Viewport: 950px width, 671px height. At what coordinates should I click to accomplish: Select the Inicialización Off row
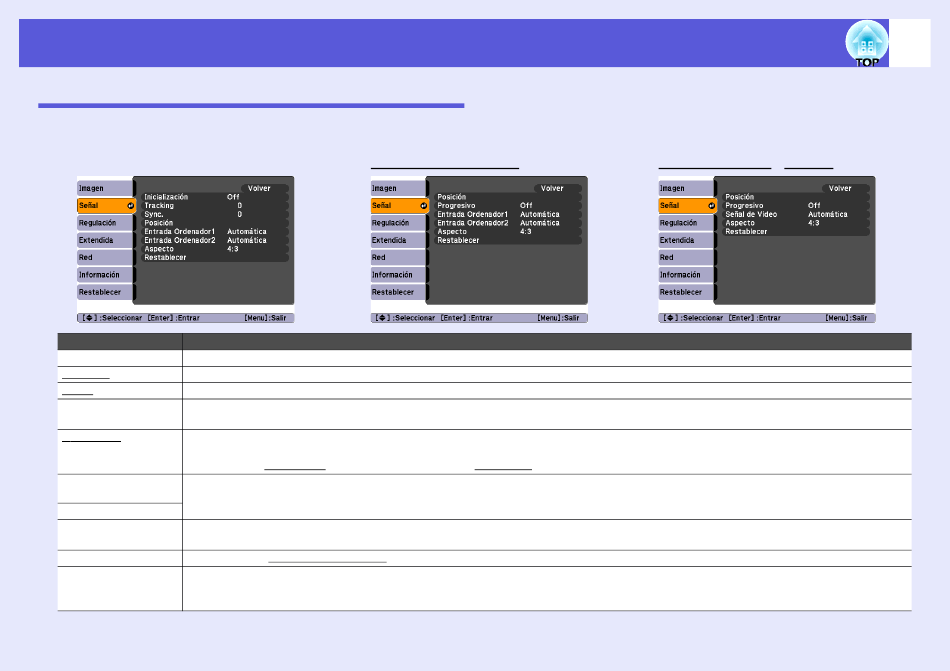[x=214, y=197]
